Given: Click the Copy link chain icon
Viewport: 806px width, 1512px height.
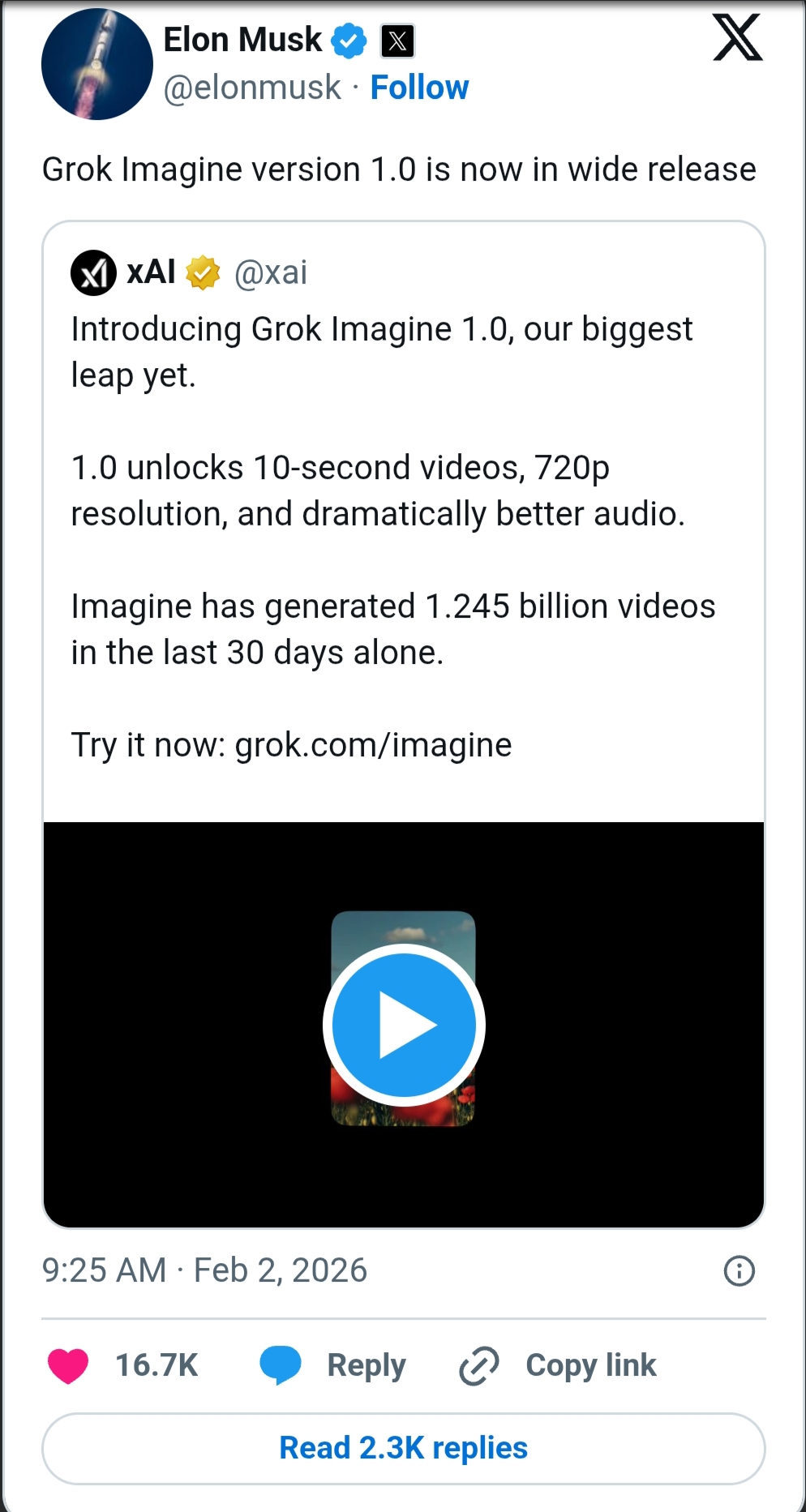Looking at the screenshot, I should 480,1365.
